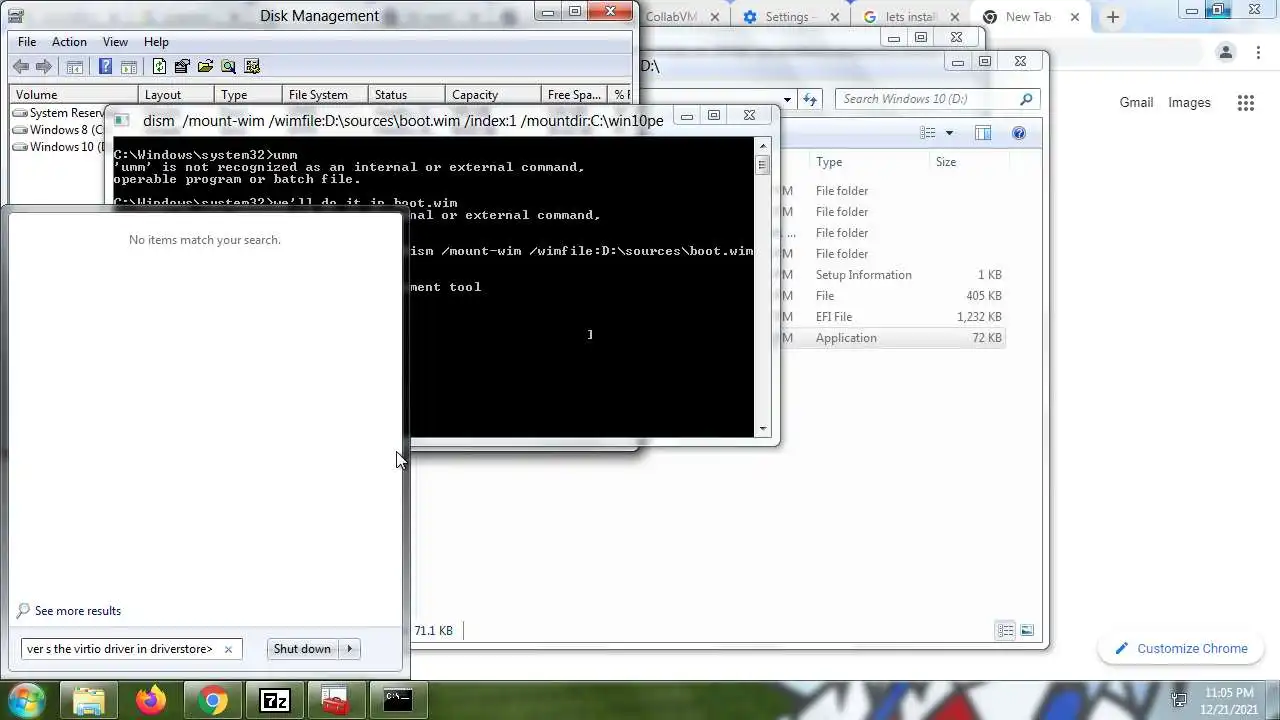Click the Images link in Chrome
The image size is (1280, 720).
click(x=1189, y=103)
